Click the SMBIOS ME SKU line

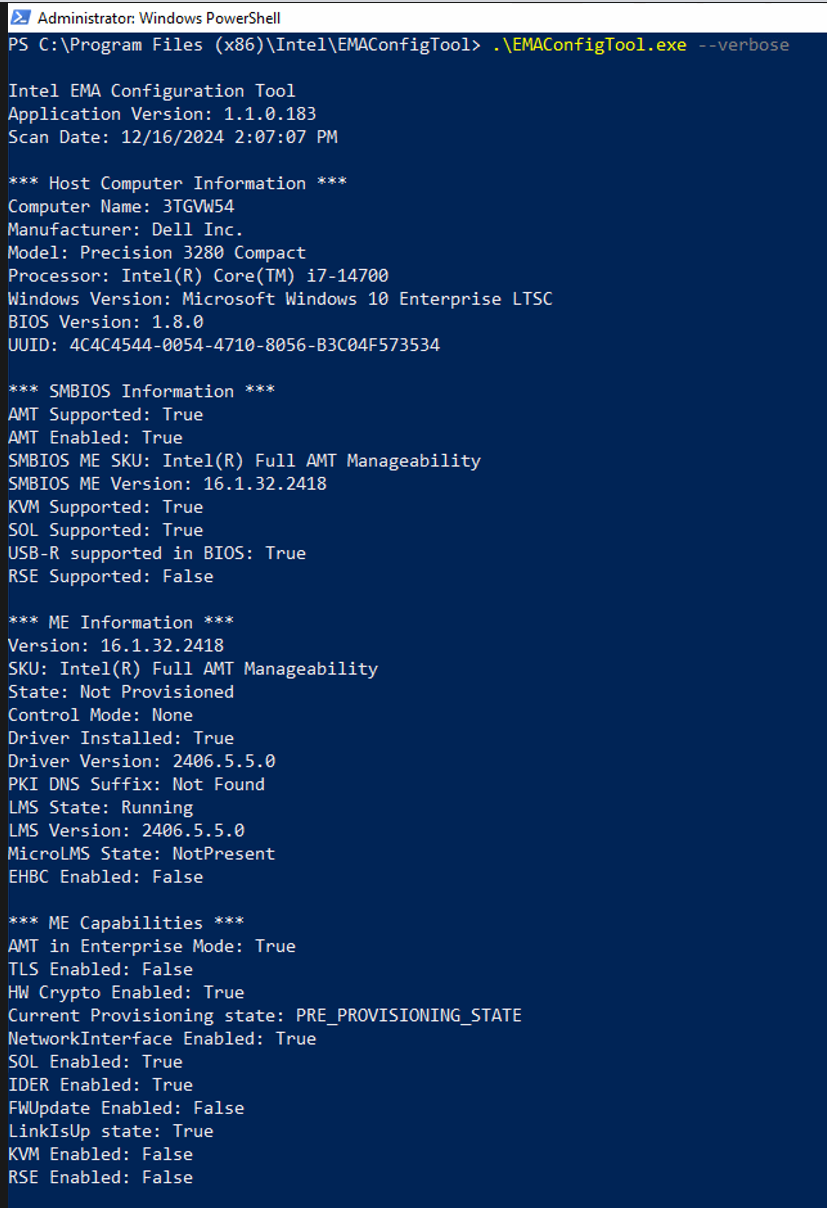click(x=244, y=461)
